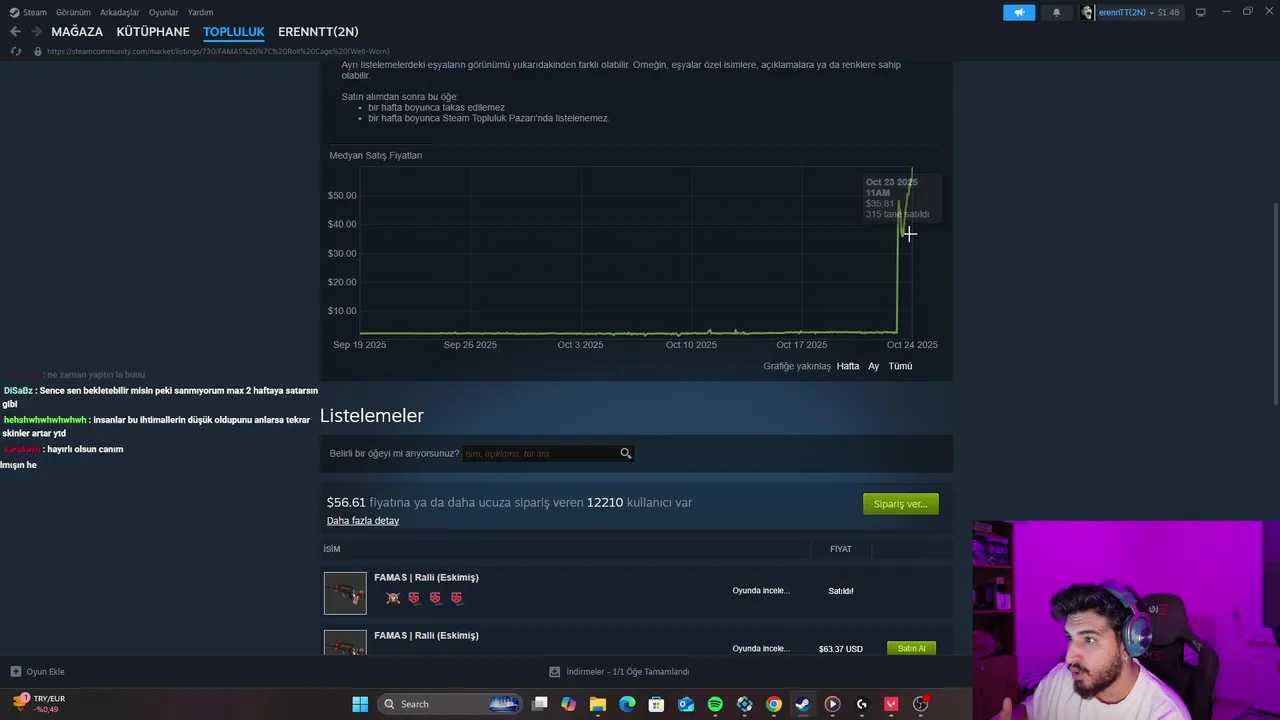This screenshot has height=720, width=1280.
Task: Click the İSİM column header
Action: click(x=332, y=549)
